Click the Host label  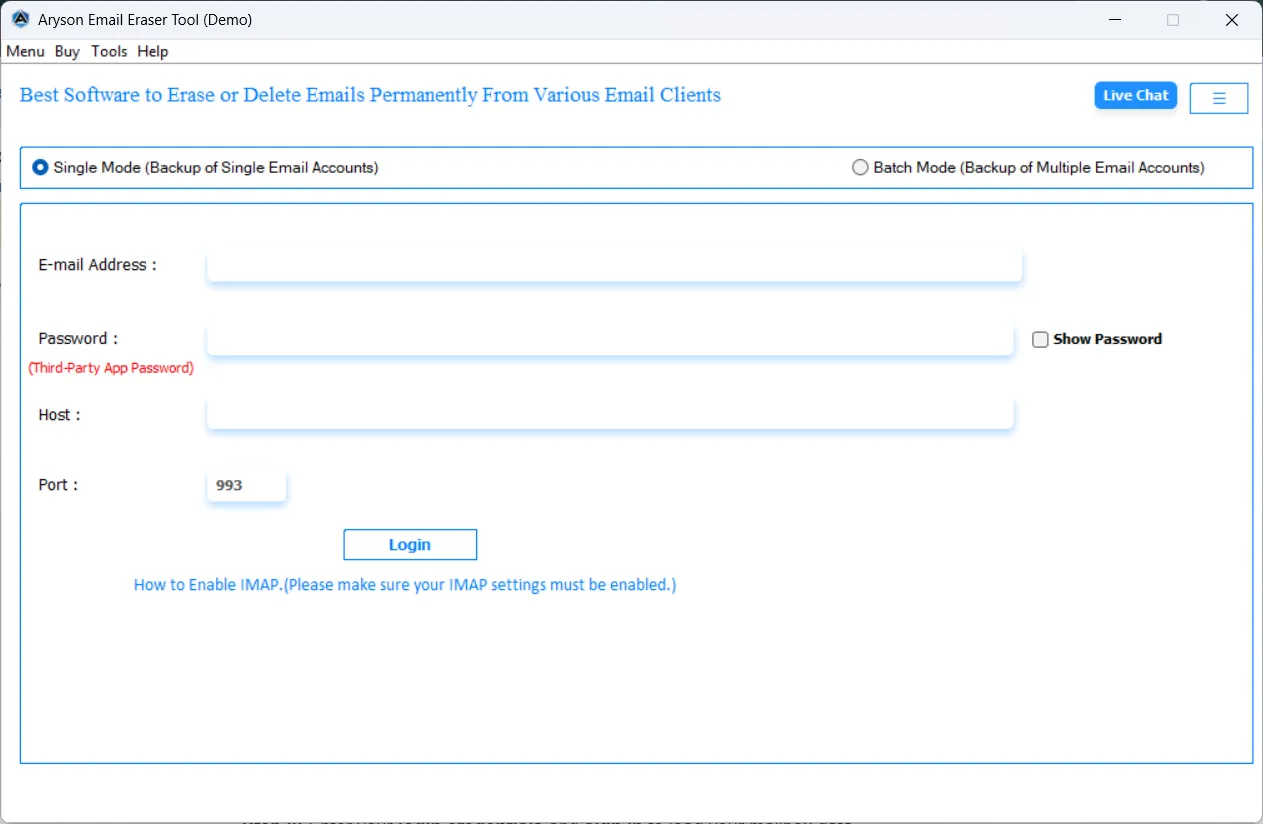point(59,415)
